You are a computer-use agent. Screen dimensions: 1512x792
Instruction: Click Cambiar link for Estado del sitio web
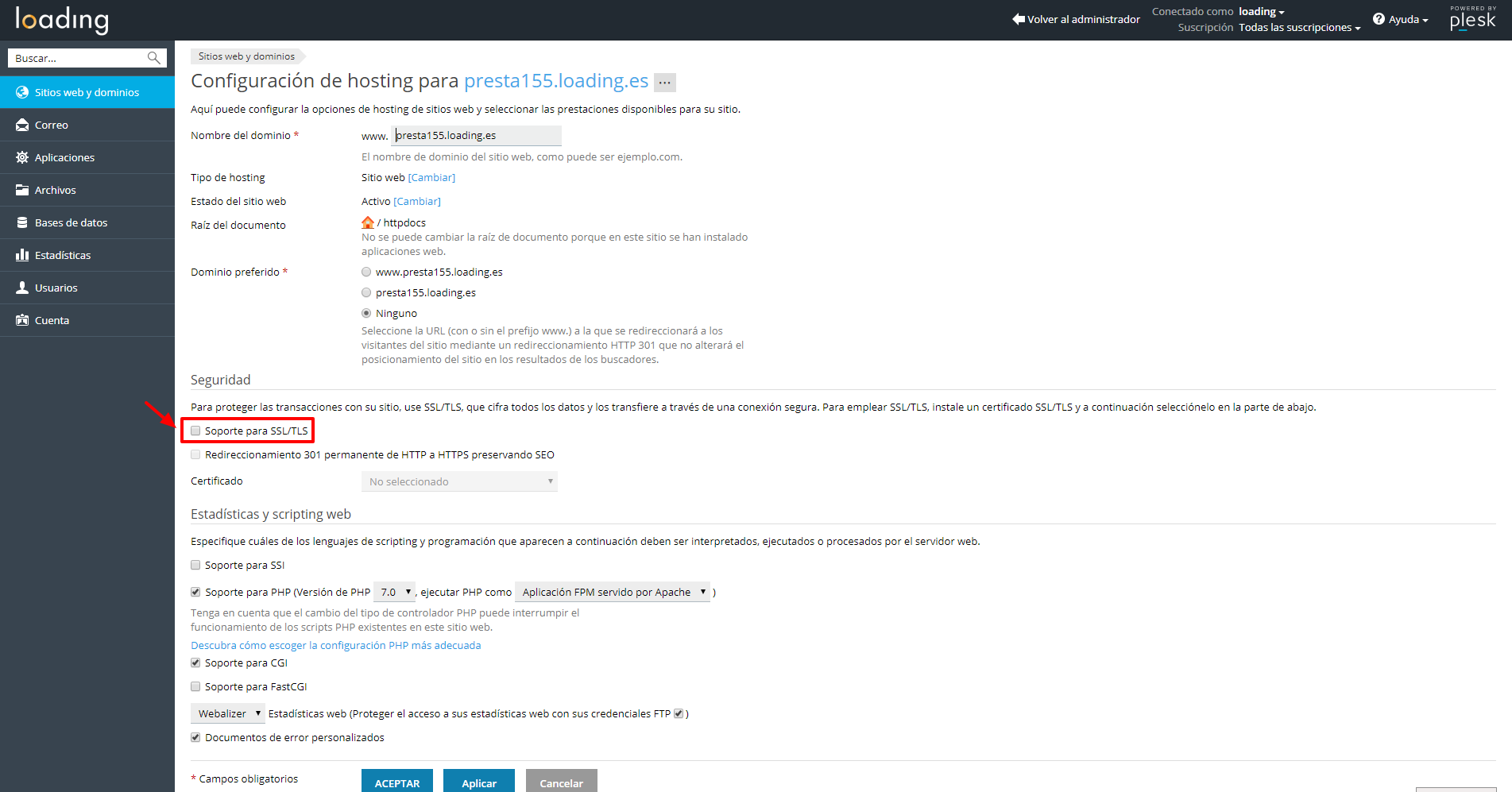click(417, 201)
